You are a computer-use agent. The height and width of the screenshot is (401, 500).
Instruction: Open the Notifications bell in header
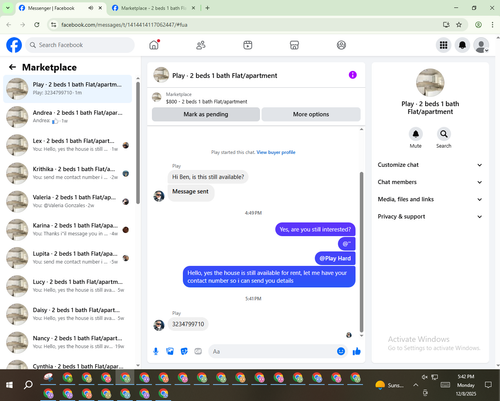(x=462, y=45)
